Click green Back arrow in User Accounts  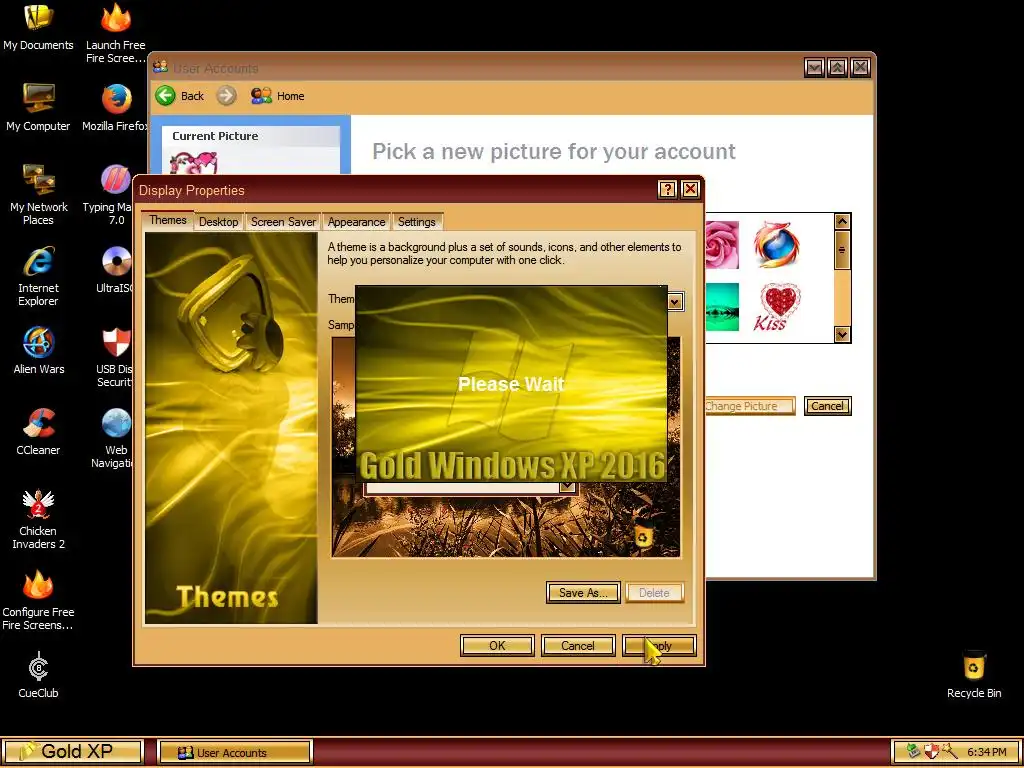click(x=165, y=96)
